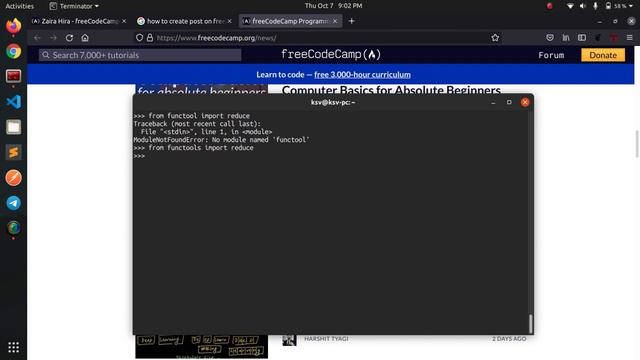Maximize the terminal window
The width and height of the screenshot is (640, 360).
509,102
